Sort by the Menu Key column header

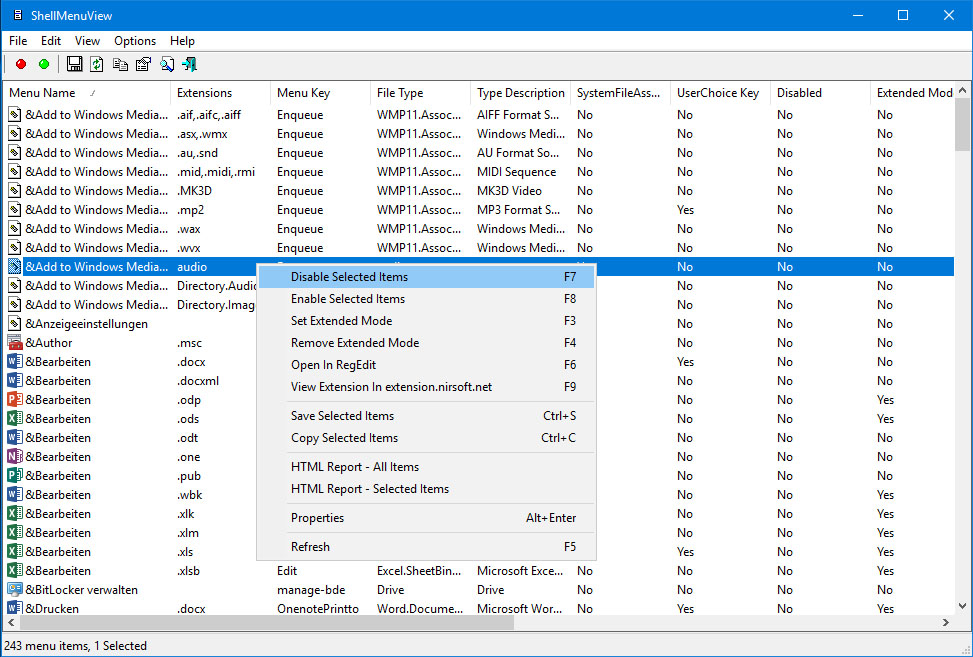[x=320, y=93]
